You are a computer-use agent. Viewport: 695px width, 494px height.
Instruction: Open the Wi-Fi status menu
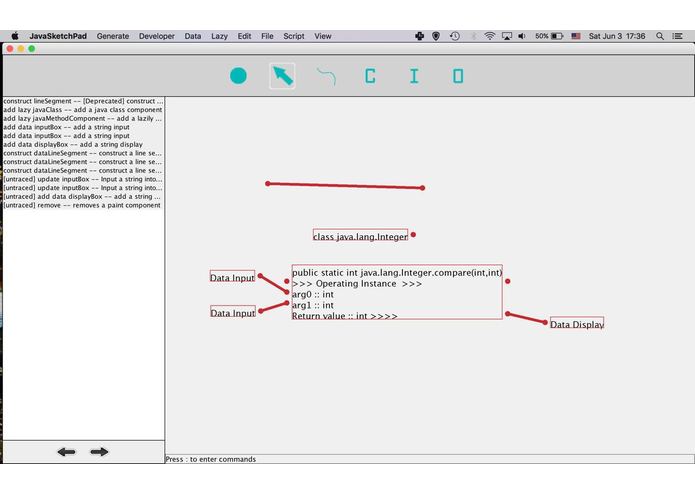[490, 36]
